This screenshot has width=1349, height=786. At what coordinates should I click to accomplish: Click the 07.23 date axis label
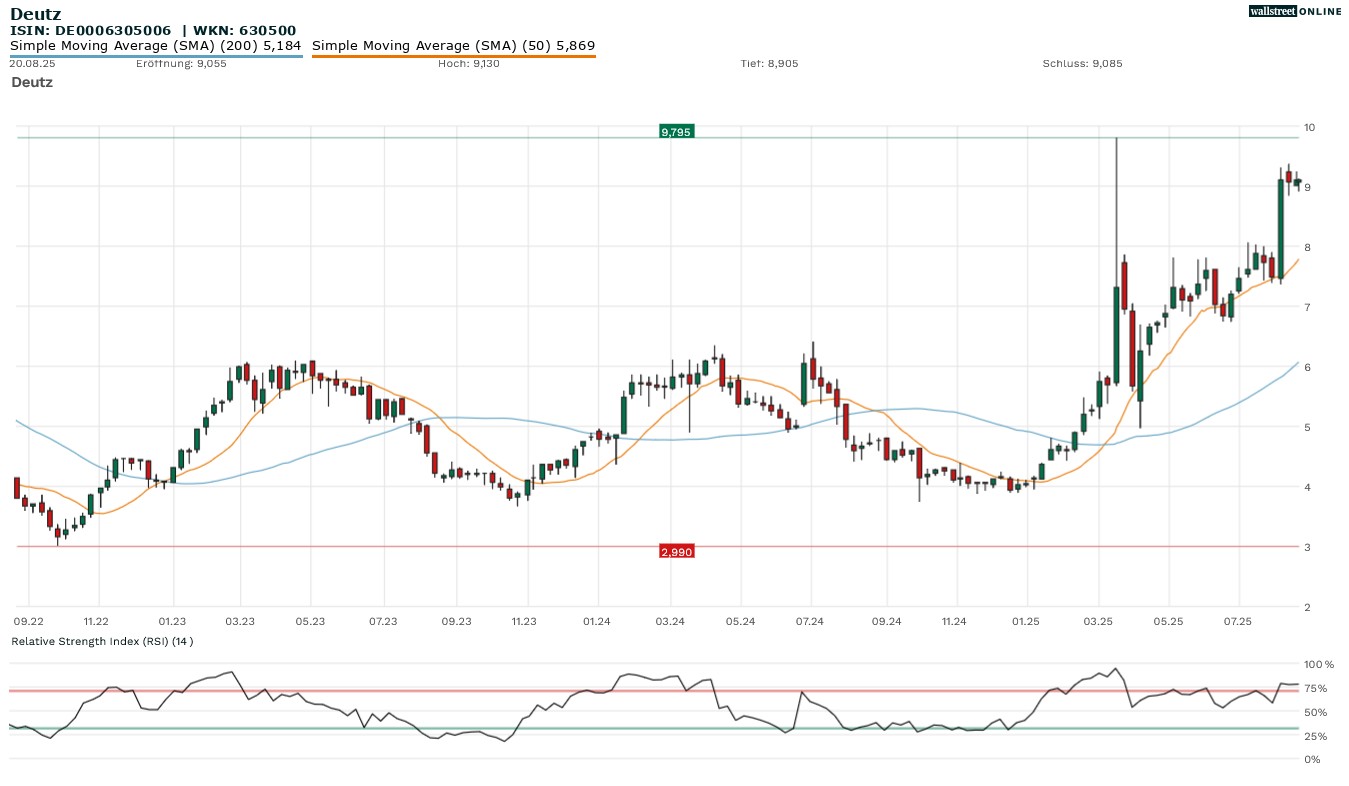pos(383,622)
